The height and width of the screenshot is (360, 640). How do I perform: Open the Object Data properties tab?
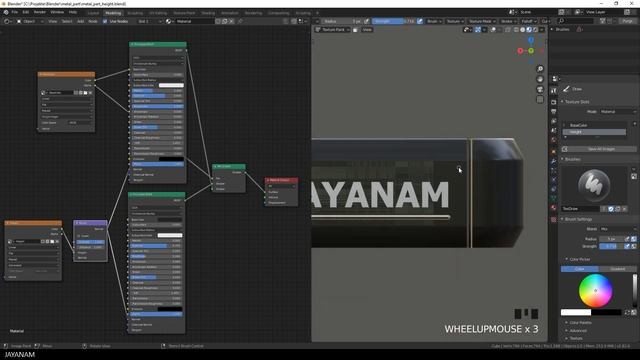click(553, 199)
